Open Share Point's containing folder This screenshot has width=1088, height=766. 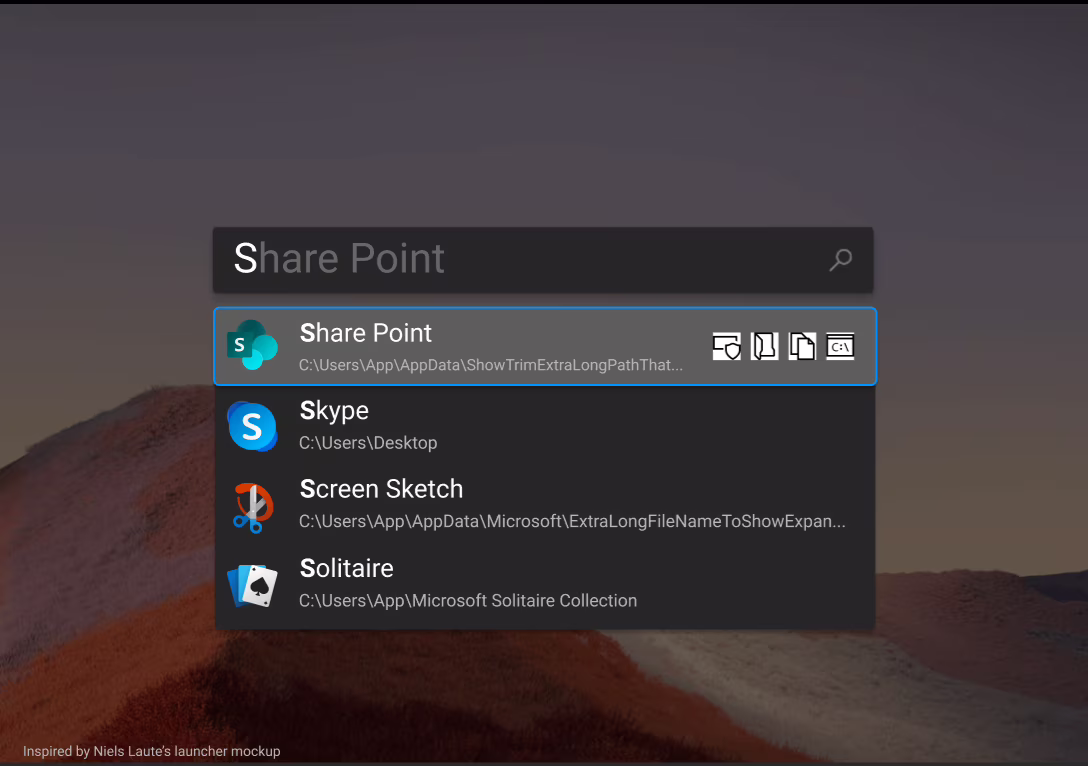click(x=765, y=346)
